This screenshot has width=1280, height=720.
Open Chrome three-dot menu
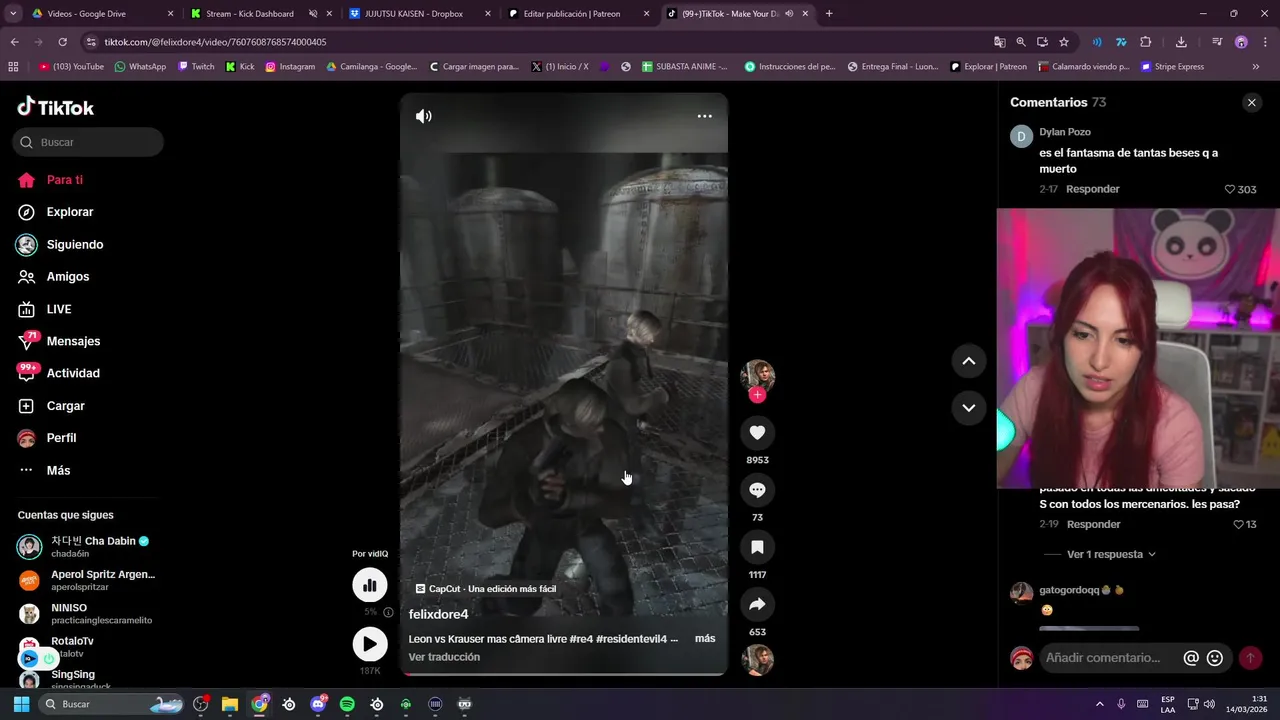click(x=1264, y=42)
